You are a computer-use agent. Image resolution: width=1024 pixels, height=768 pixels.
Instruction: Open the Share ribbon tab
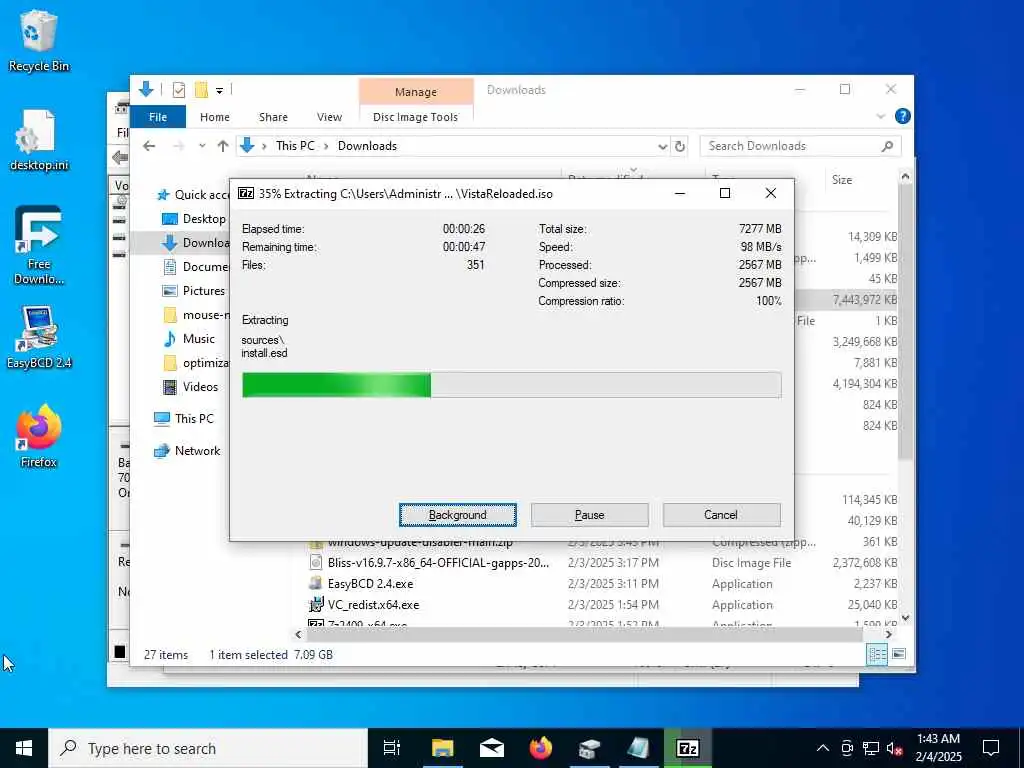[273, 117]
